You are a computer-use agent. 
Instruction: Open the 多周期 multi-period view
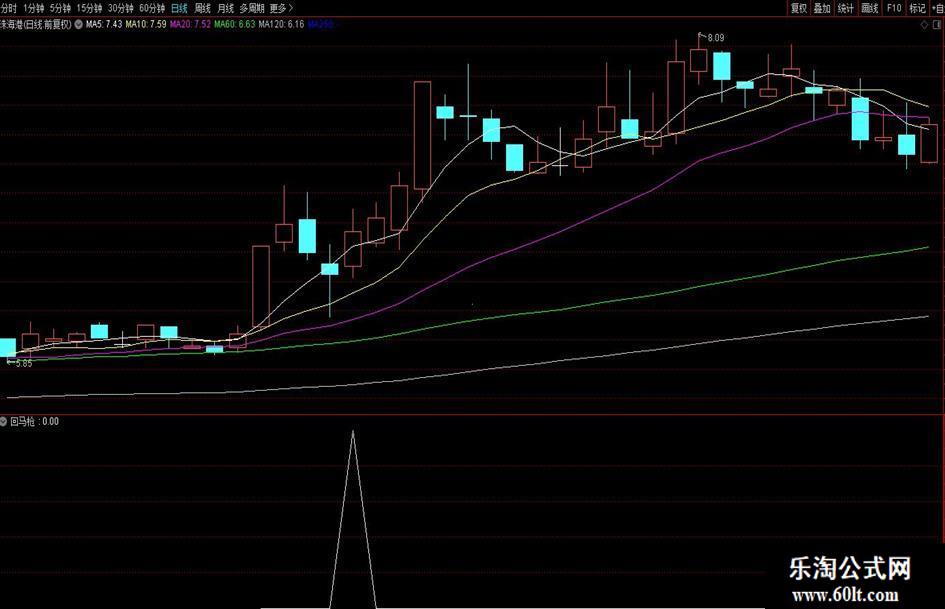click(x=252, y=8)
